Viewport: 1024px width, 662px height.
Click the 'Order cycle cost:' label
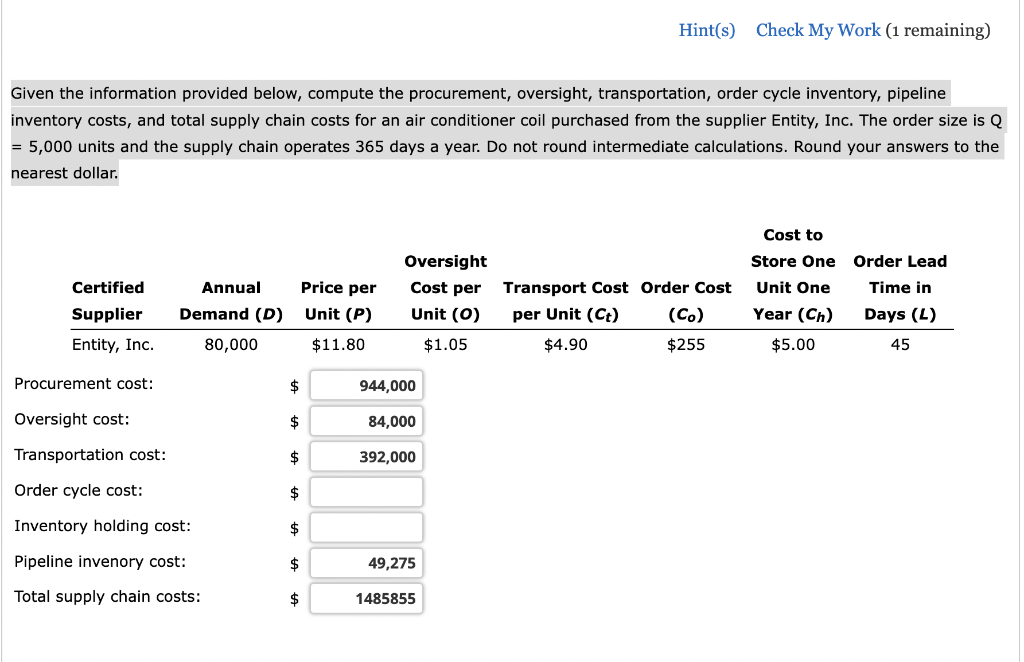78,490
